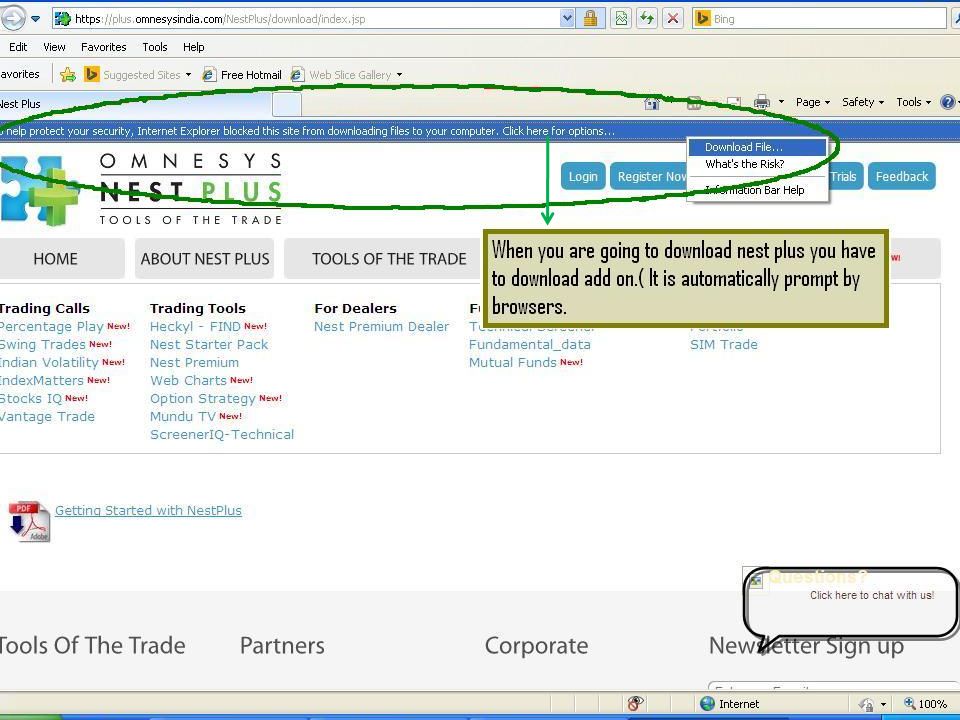This screenshot has width=960, height=720.
Task: Open the Favorites menu
Action: coord(103,47)
